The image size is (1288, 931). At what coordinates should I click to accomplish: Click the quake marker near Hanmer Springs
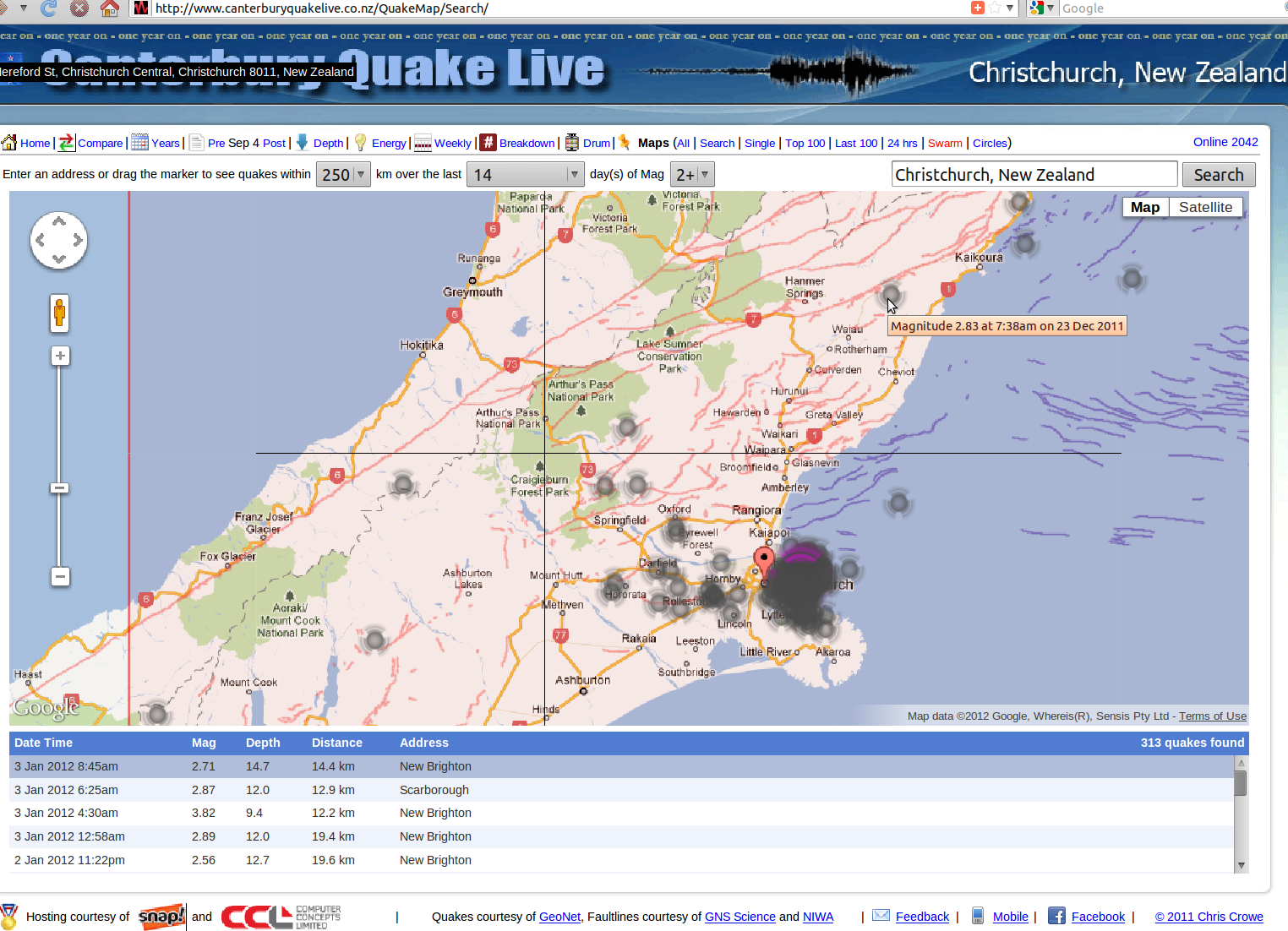[x=891, y=295]
